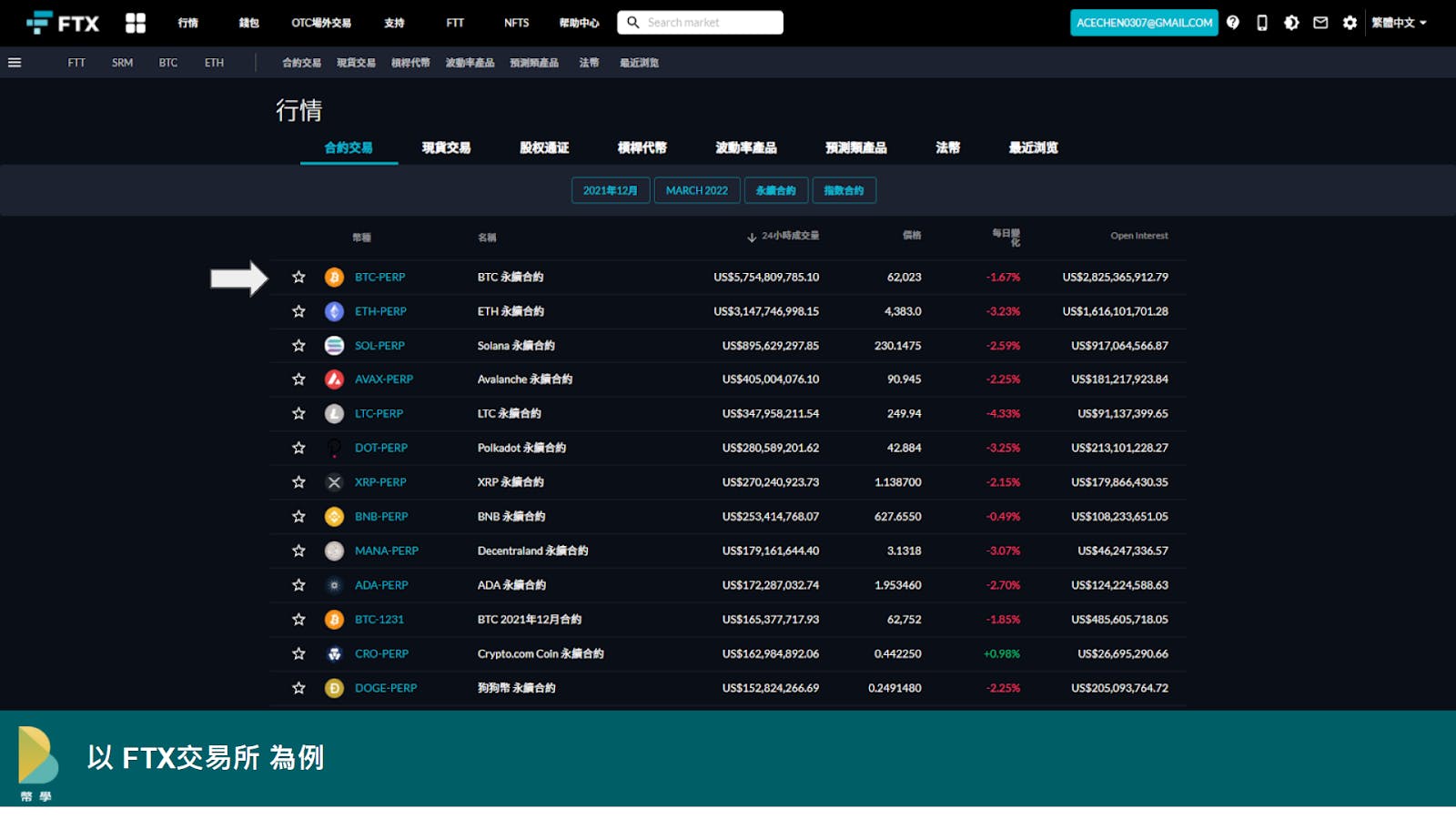Filter by 2021年12月 contracts
The image size is (1456, 819).
[x=610, y=190]
